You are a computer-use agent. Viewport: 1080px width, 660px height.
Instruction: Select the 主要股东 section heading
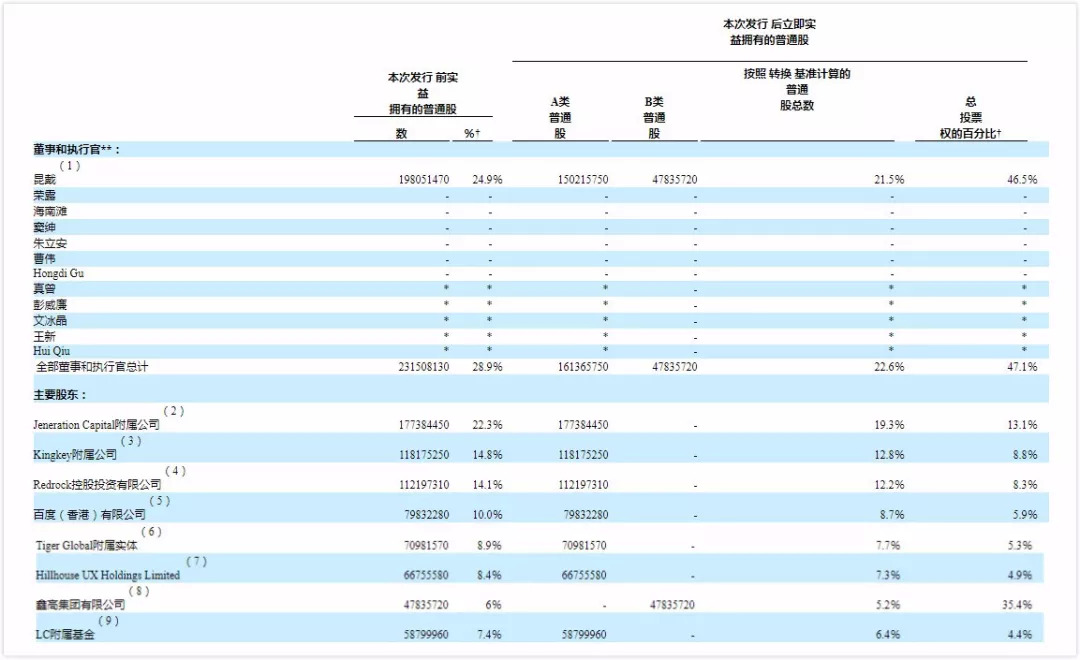coord(60,395)
